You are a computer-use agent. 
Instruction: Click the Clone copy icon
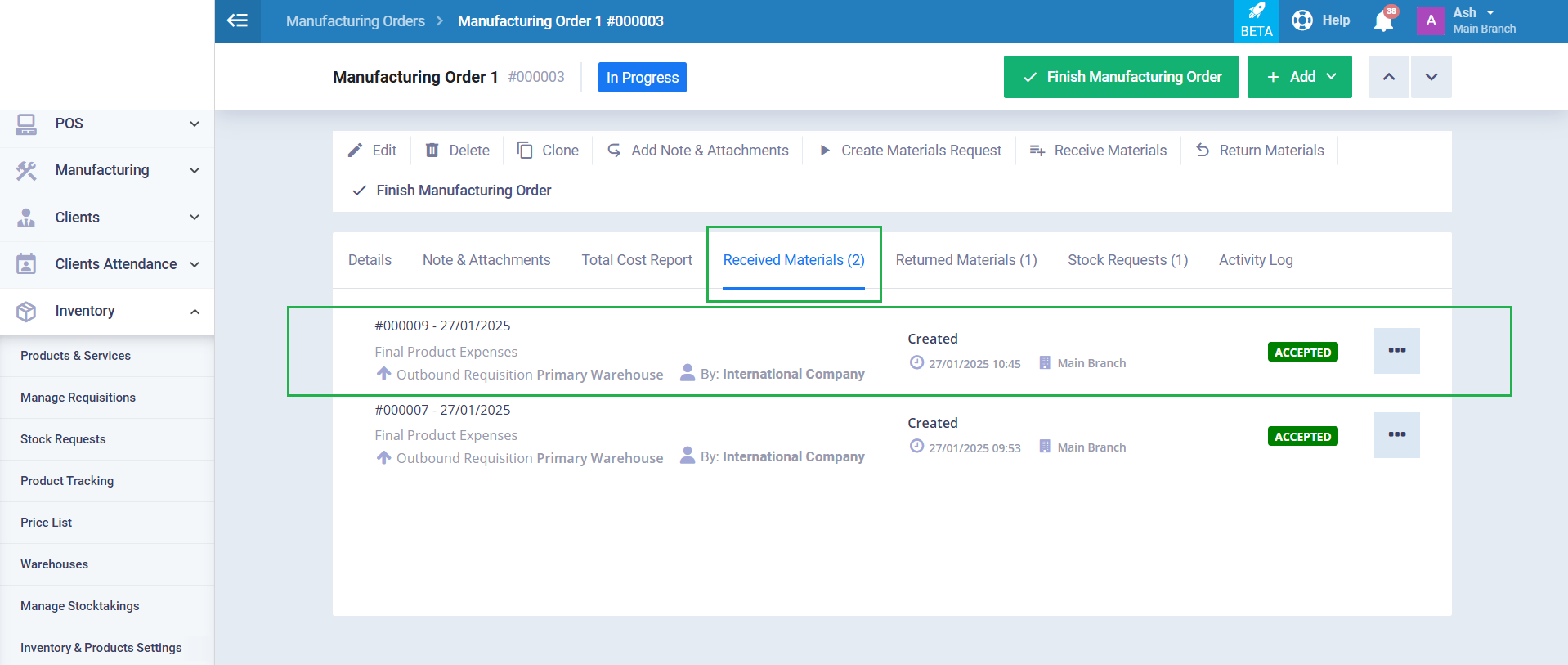(x=525, y=151)
